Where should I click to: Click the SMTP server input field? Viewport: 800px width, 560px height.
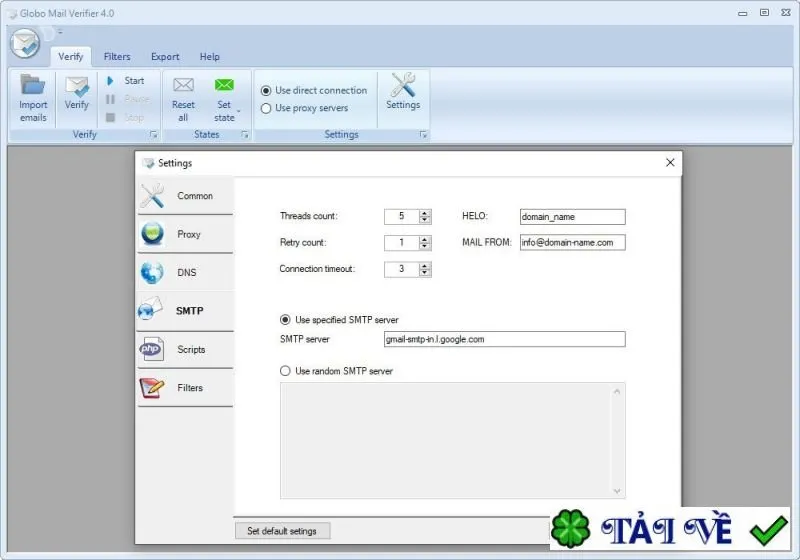(505, 339)
